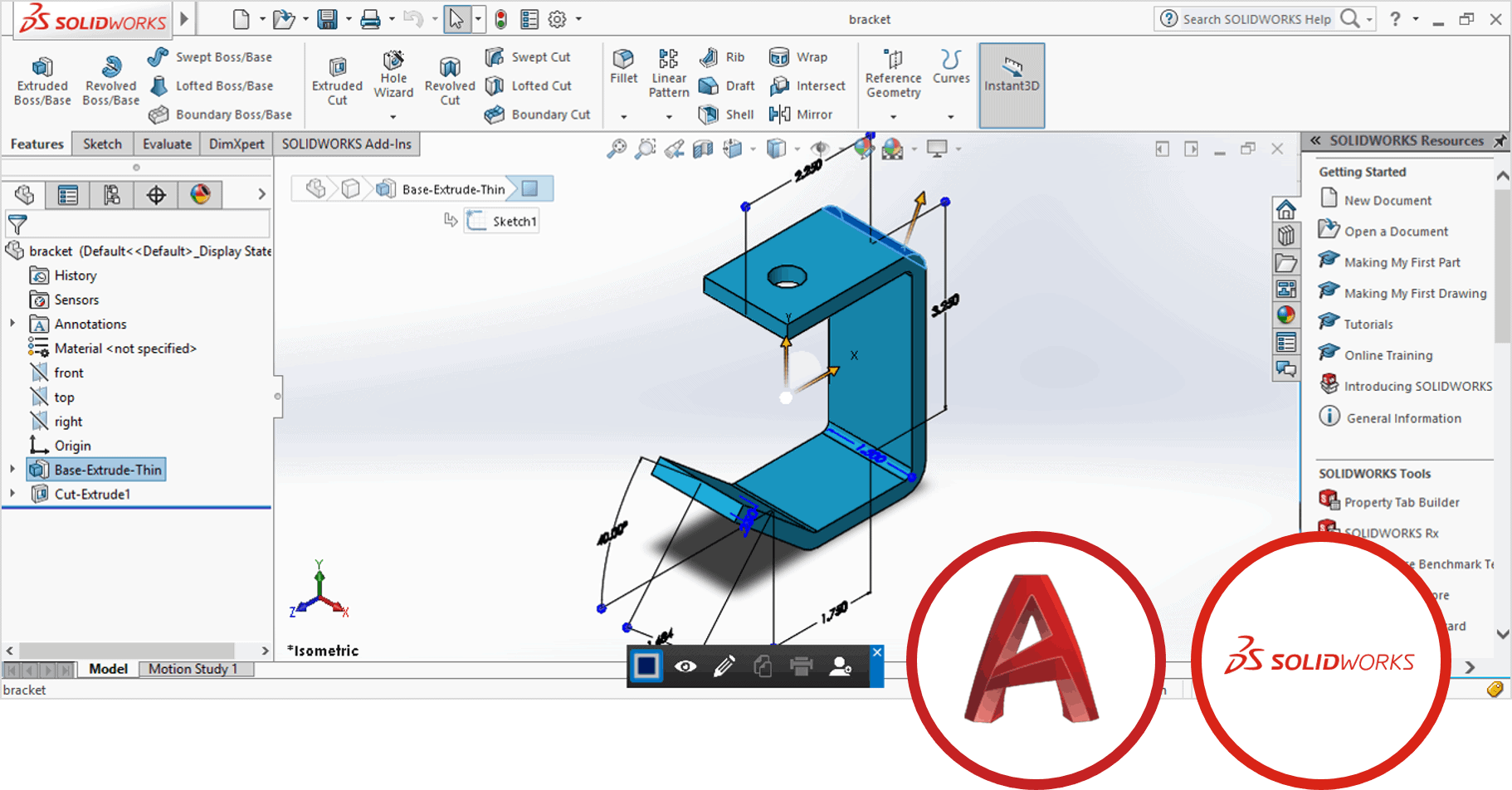
Task: Choose Lofted Boss/Base feature
Action: pos(211,85)
